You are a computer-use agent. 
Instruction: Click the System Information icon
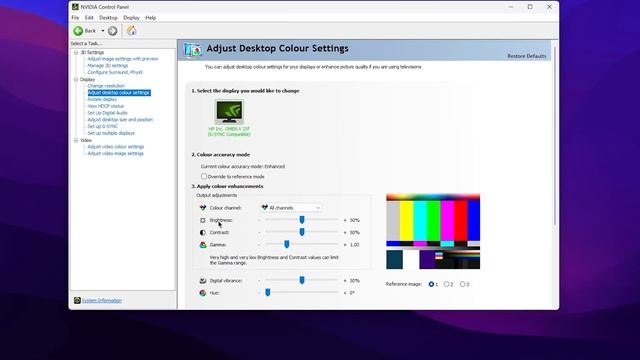(77, 300)
